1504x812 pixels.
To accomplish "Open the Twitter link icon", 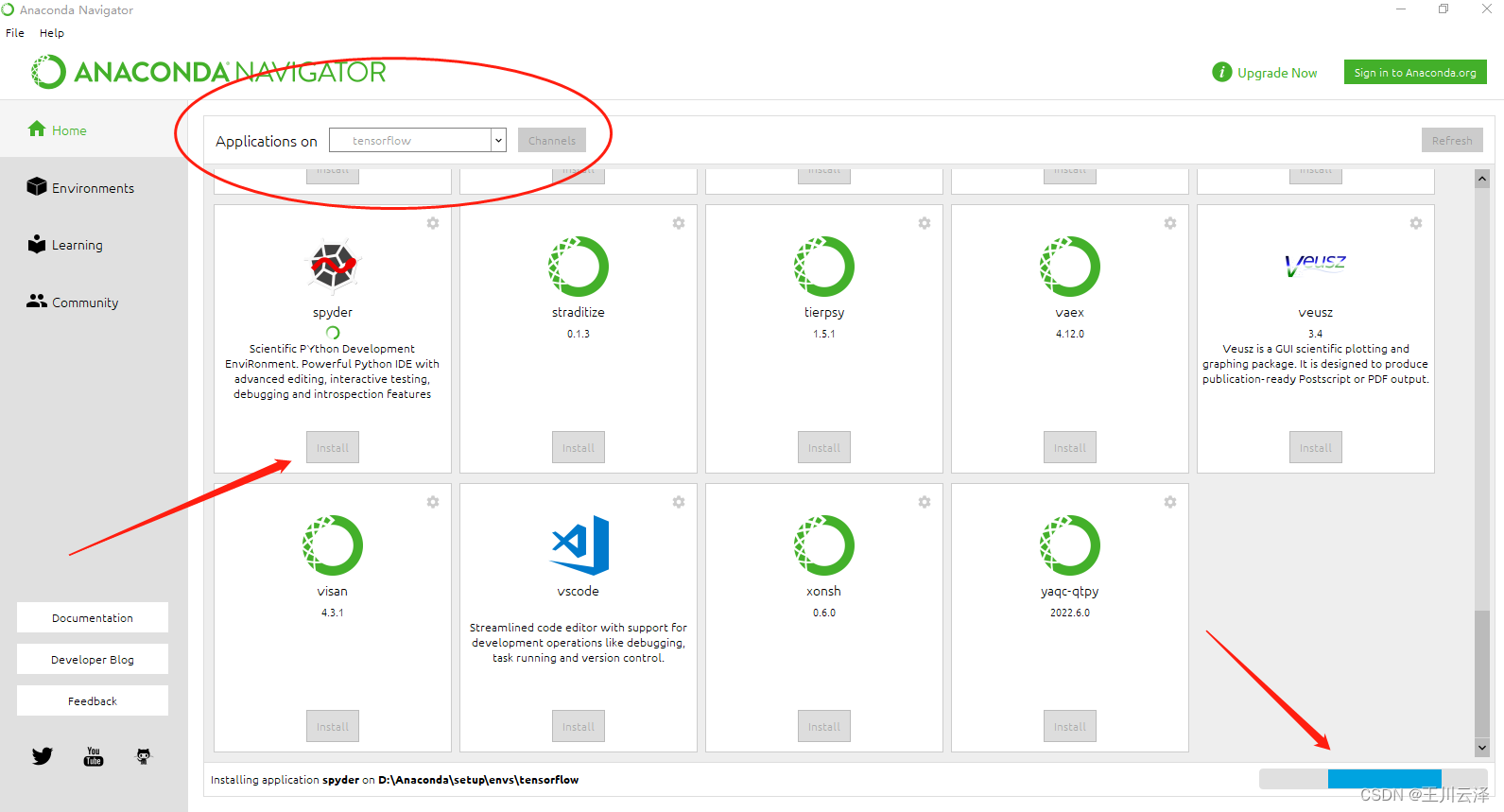I will tap(43, 756).
